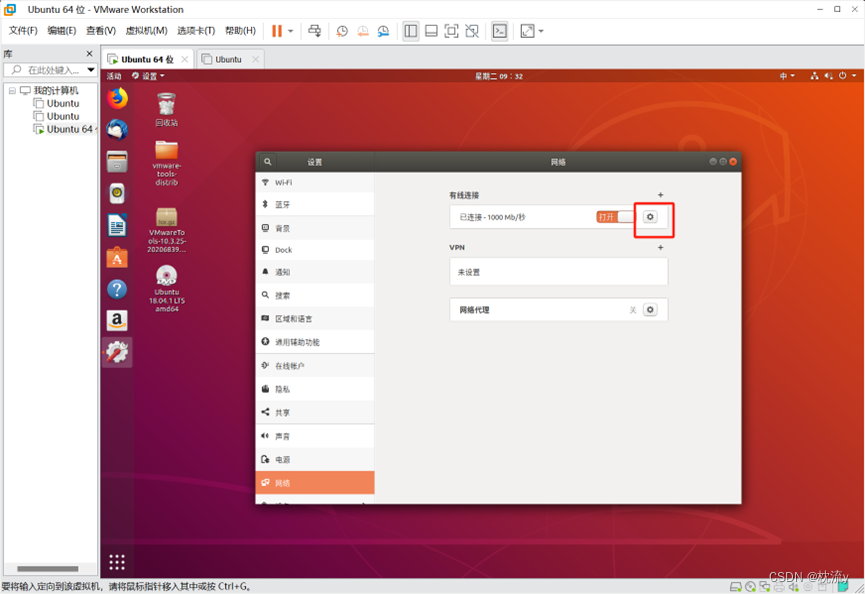Open the 虚拟机(M) menu
Viewport: 865px width, 594px height.
pyautogui.click(x=146, y=30)
